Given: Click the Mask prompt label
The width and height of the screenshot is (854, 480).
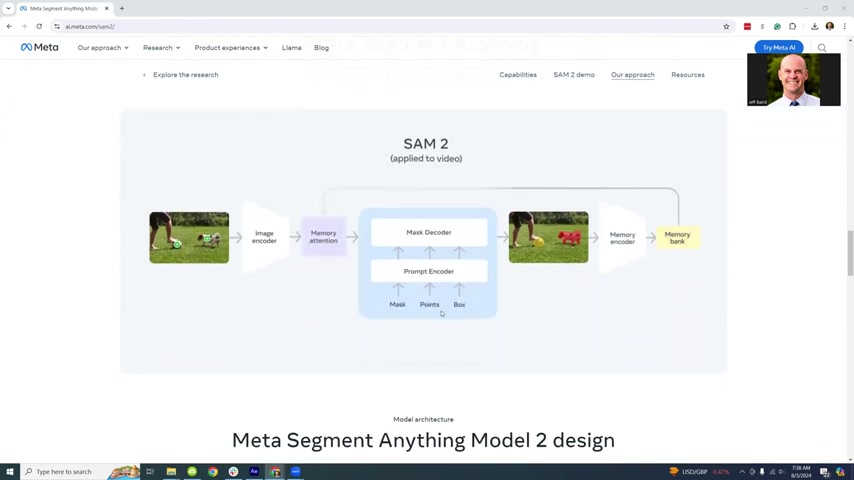Looking at the screenshot, I should [x=398, y=305].
